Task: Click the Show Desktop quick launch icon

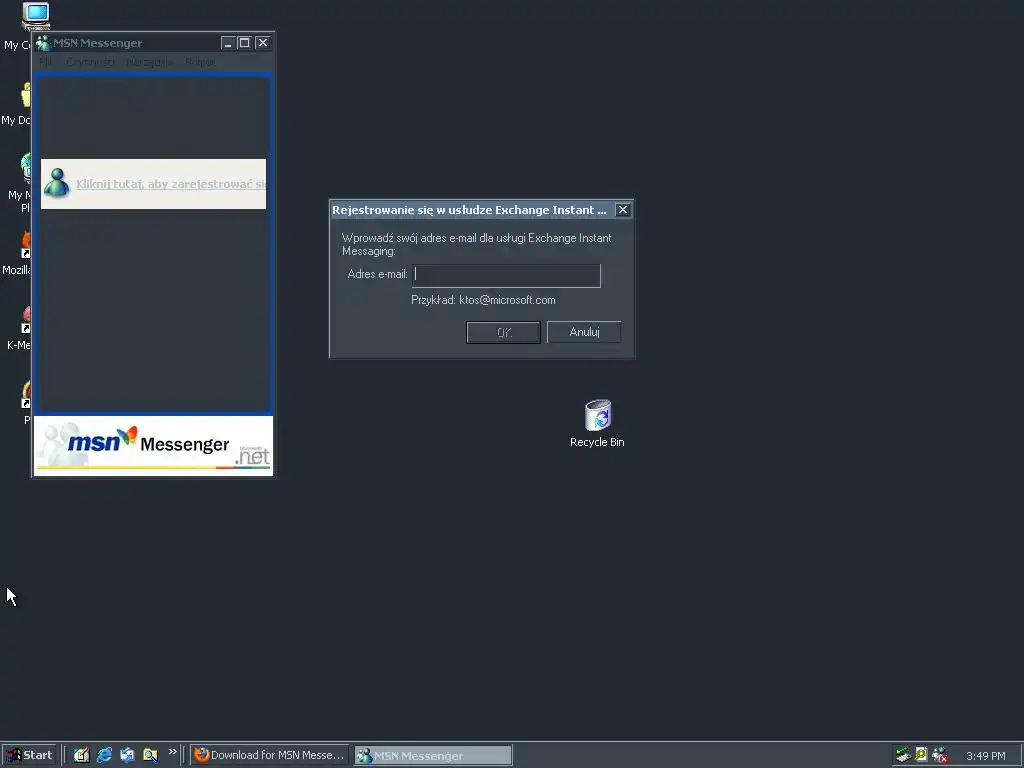Action: (81, 755)
